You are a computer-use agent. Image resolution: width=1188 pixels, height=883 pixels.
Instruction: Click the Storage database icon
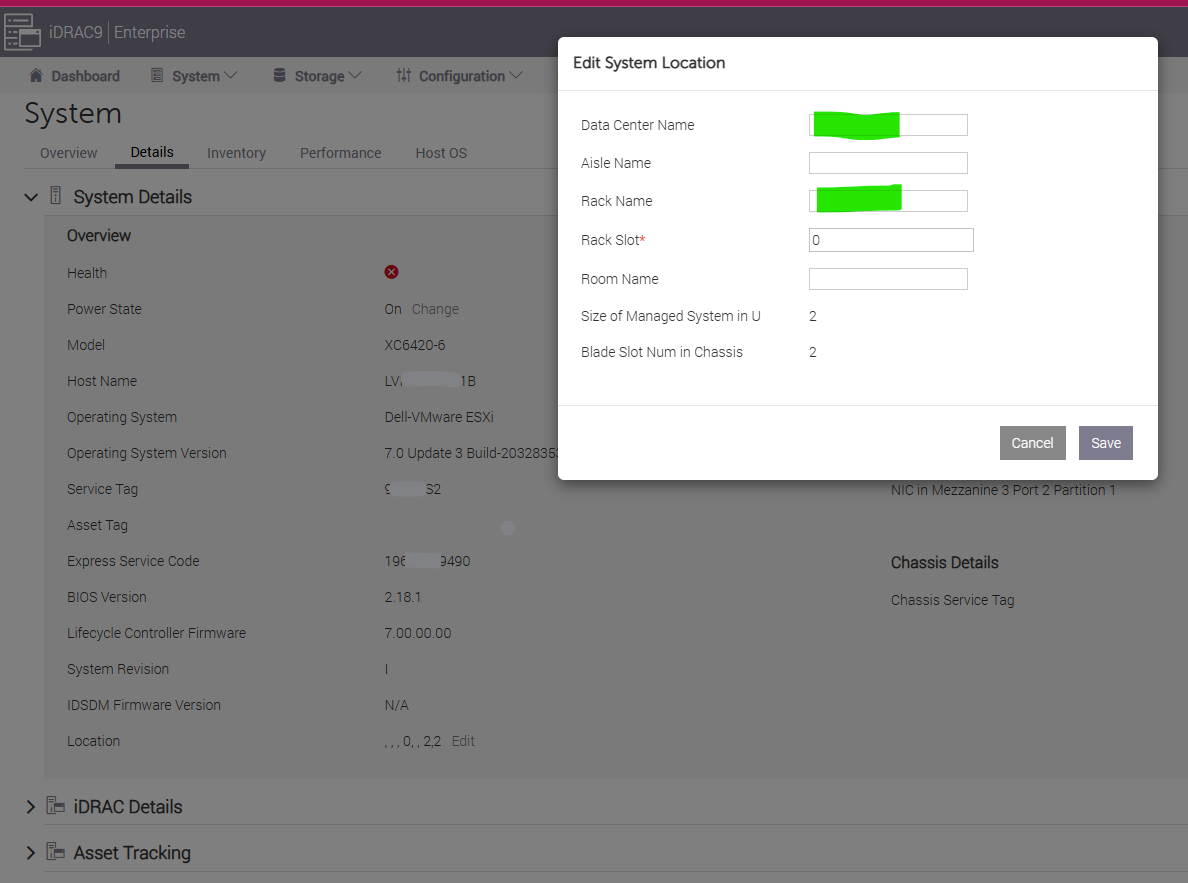280,75
